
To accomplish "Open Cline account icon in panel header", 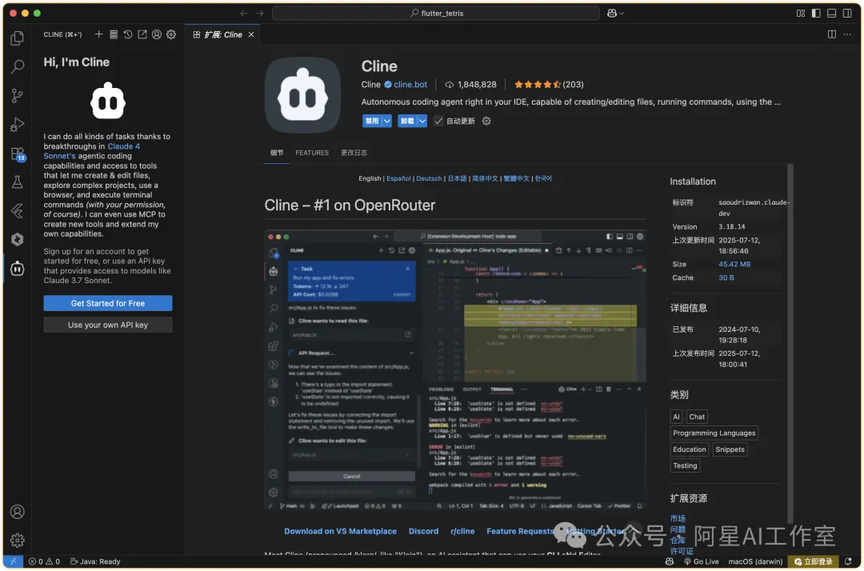I will [x=156, y=34].
